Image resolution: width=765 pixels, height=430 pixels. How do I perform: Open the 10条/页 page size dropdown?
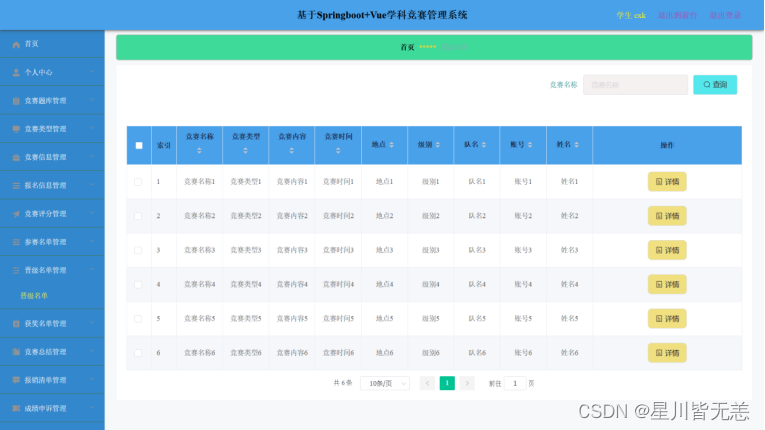[385, 383]
